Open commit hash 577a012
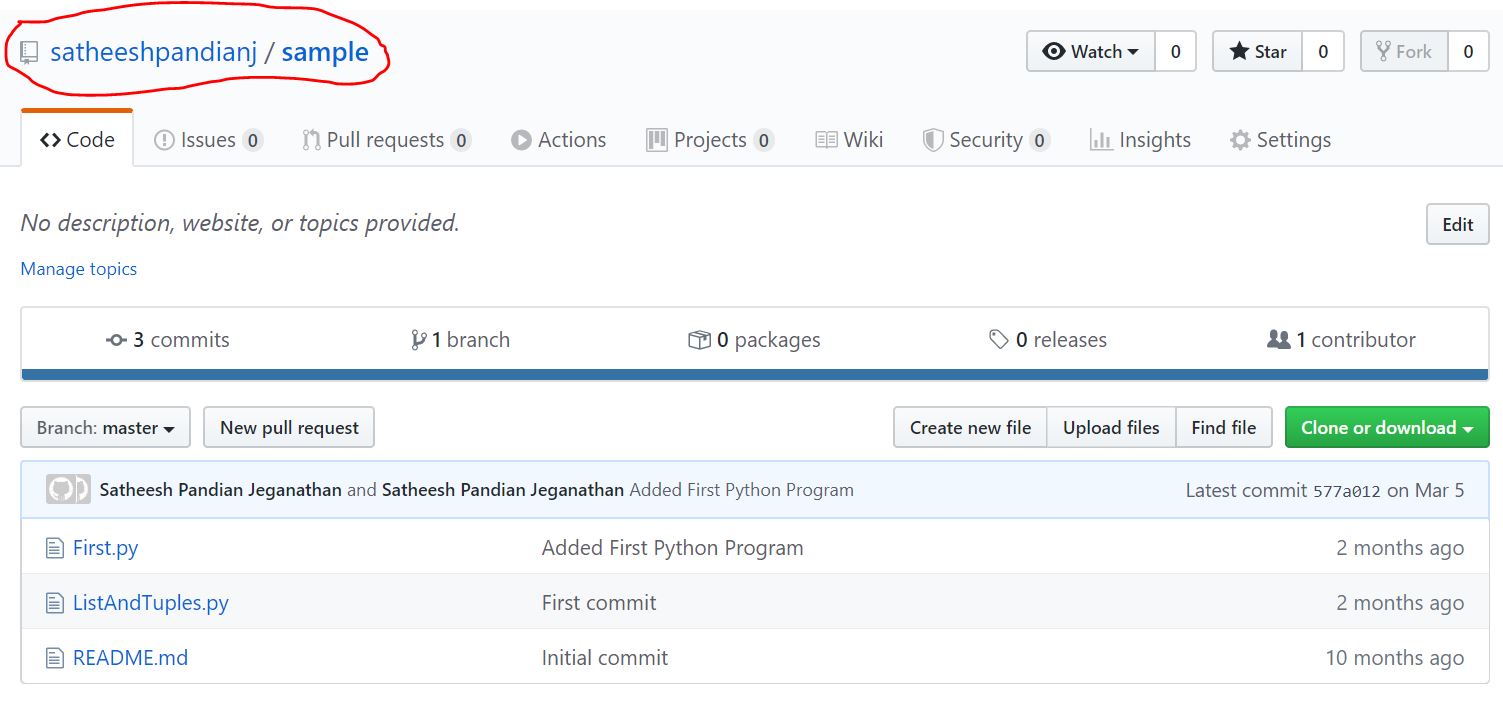The height and width of the screenshot is (704, 1503). click(x=1347, y=491)
